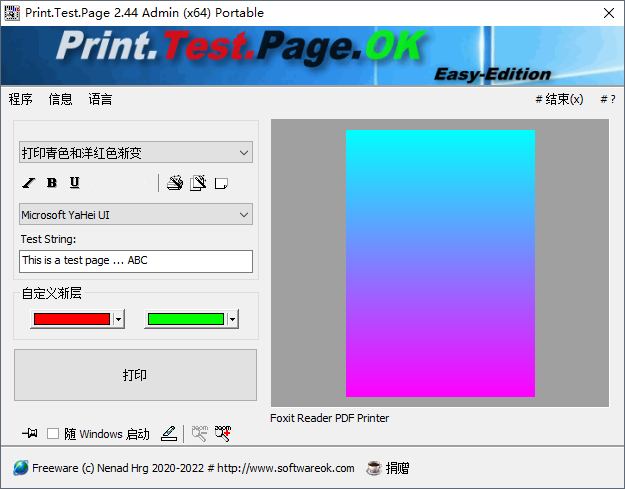Screen dimensions: 625x489
Task: Click the coffee cup donate icon
Action: click(x=374, y=468)
